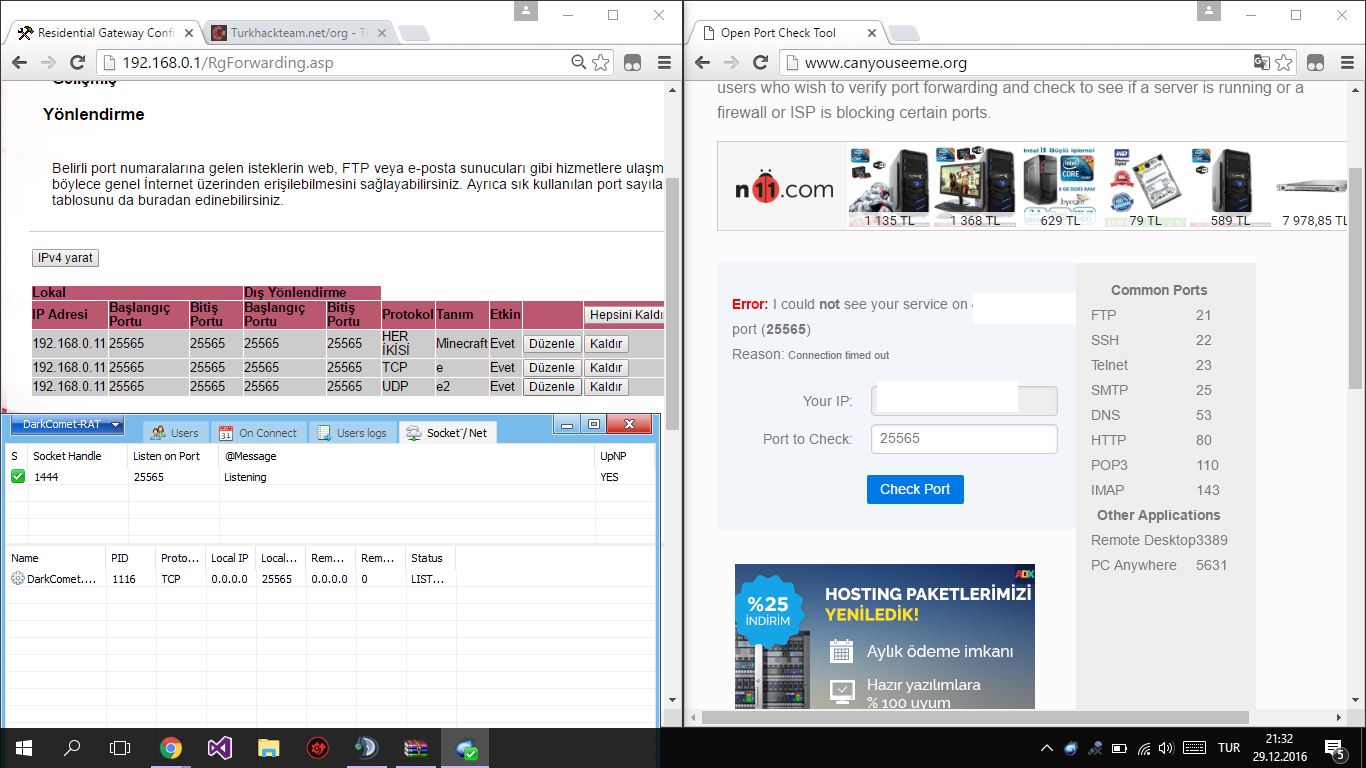The width and height of the screenshot is (1366, 768).
Task: Click the red gear app icon on the taskbar
Action: click(318, 747)
